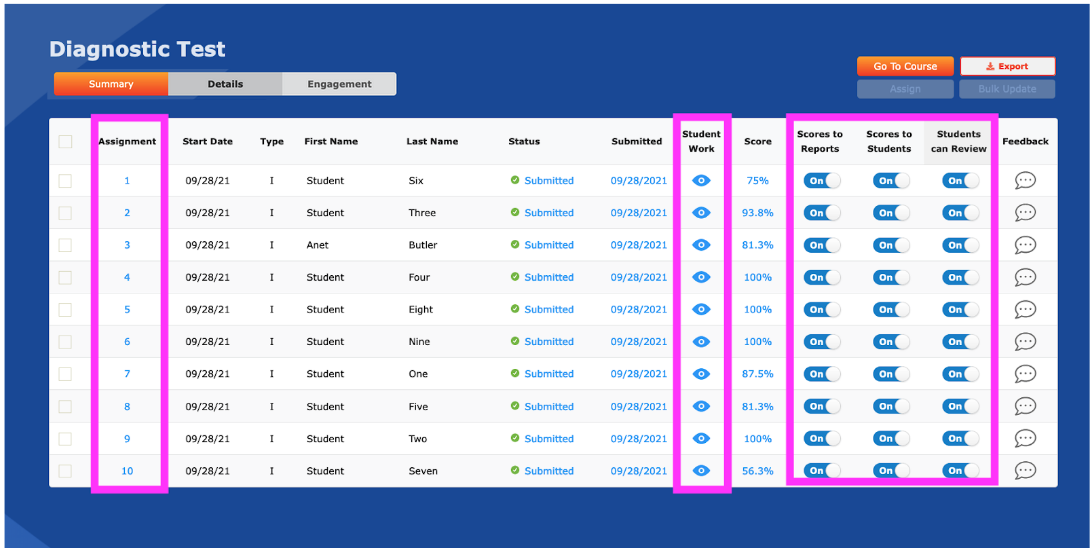Viewport: 1090px width, 551px height.
Task: View student work for Student Two
Action: tap(701, 438)
